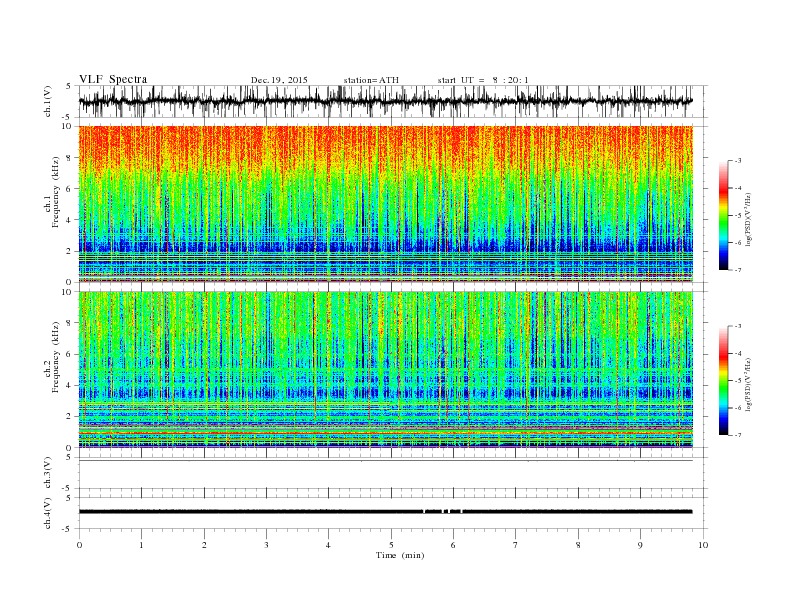
Task: Click time axis tick label "8"
Action: coord(578,545)
